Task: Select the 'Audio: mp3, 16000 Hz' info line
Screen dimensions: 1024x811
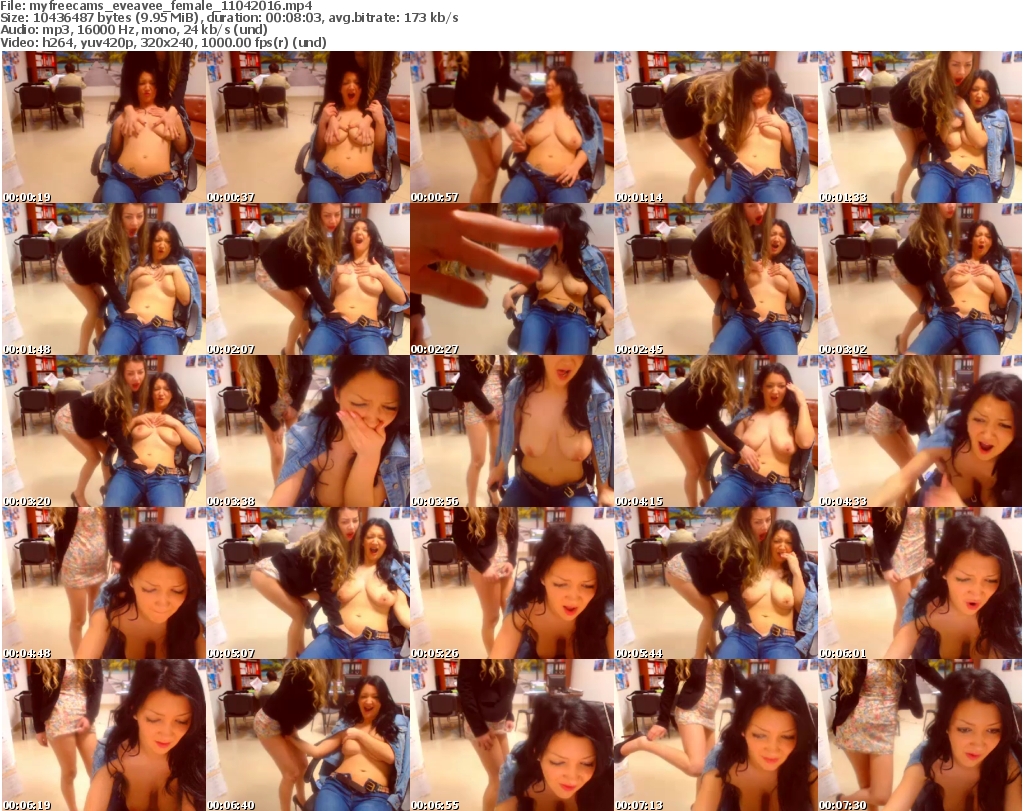Action: click(x=134, y=30)
